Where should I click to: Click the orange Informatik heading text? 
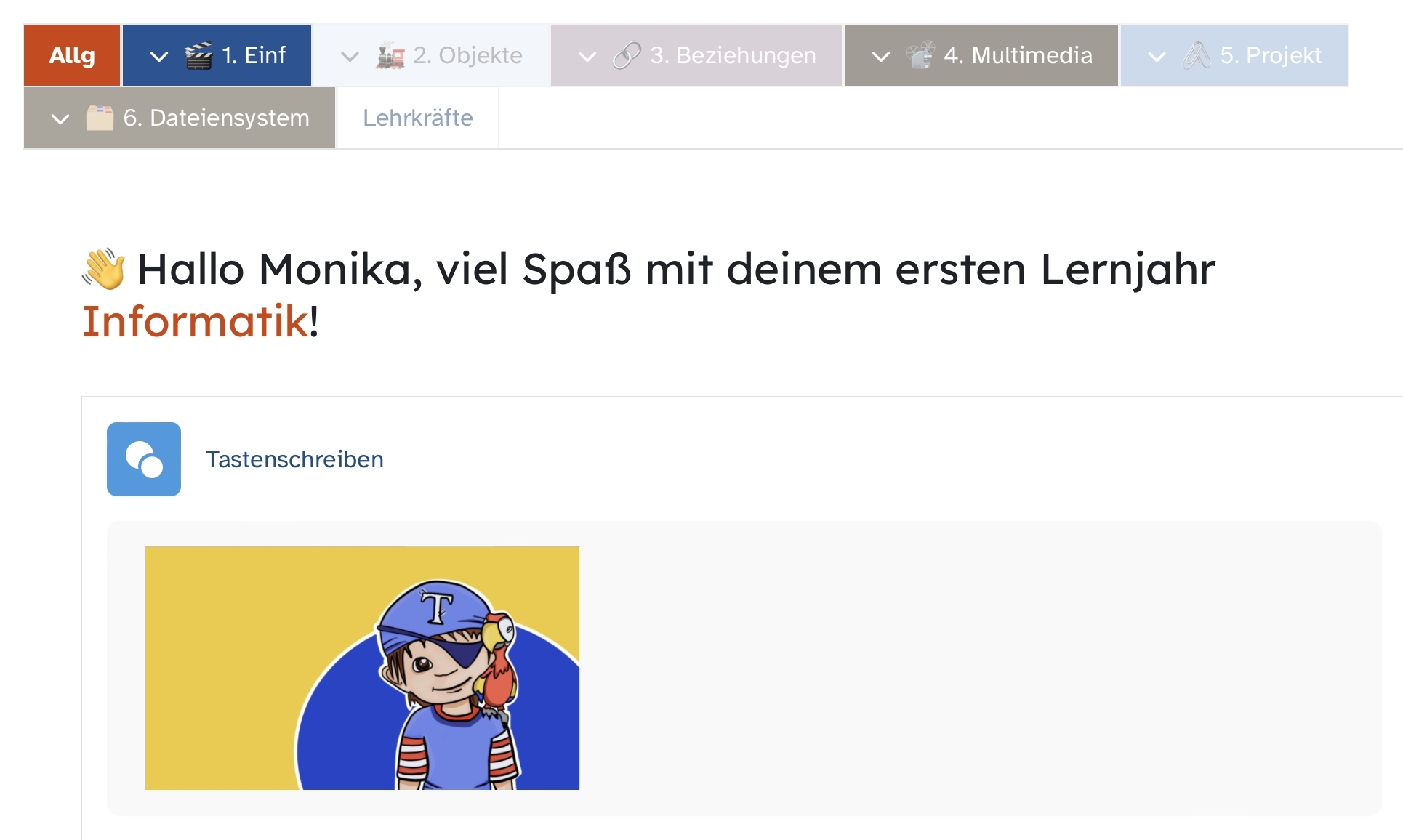[x=195, y=321]
